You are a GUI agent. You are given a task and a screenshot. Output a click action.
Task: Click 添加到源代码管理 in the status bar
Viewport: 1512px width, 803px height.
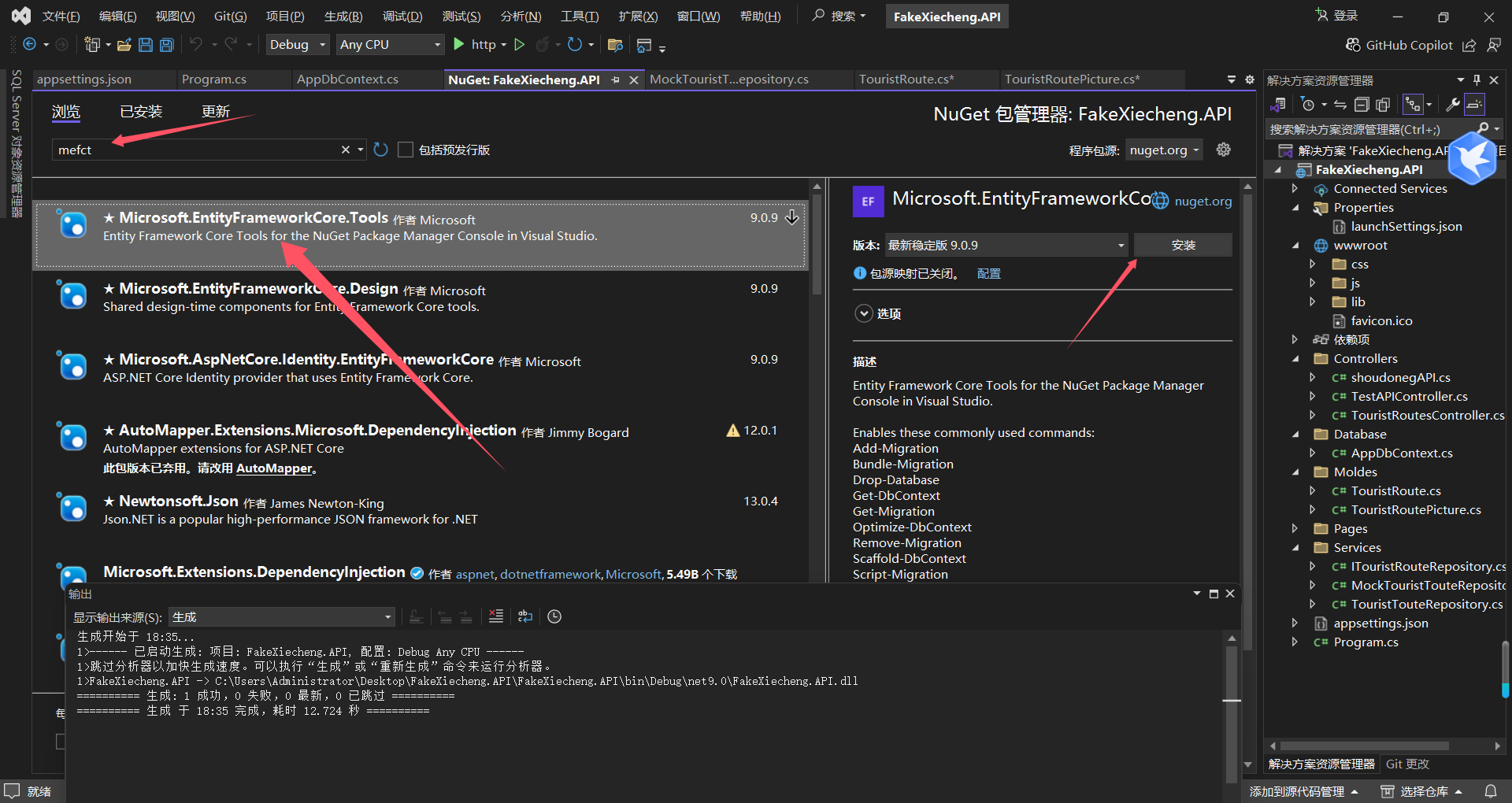click(1303, 791)
